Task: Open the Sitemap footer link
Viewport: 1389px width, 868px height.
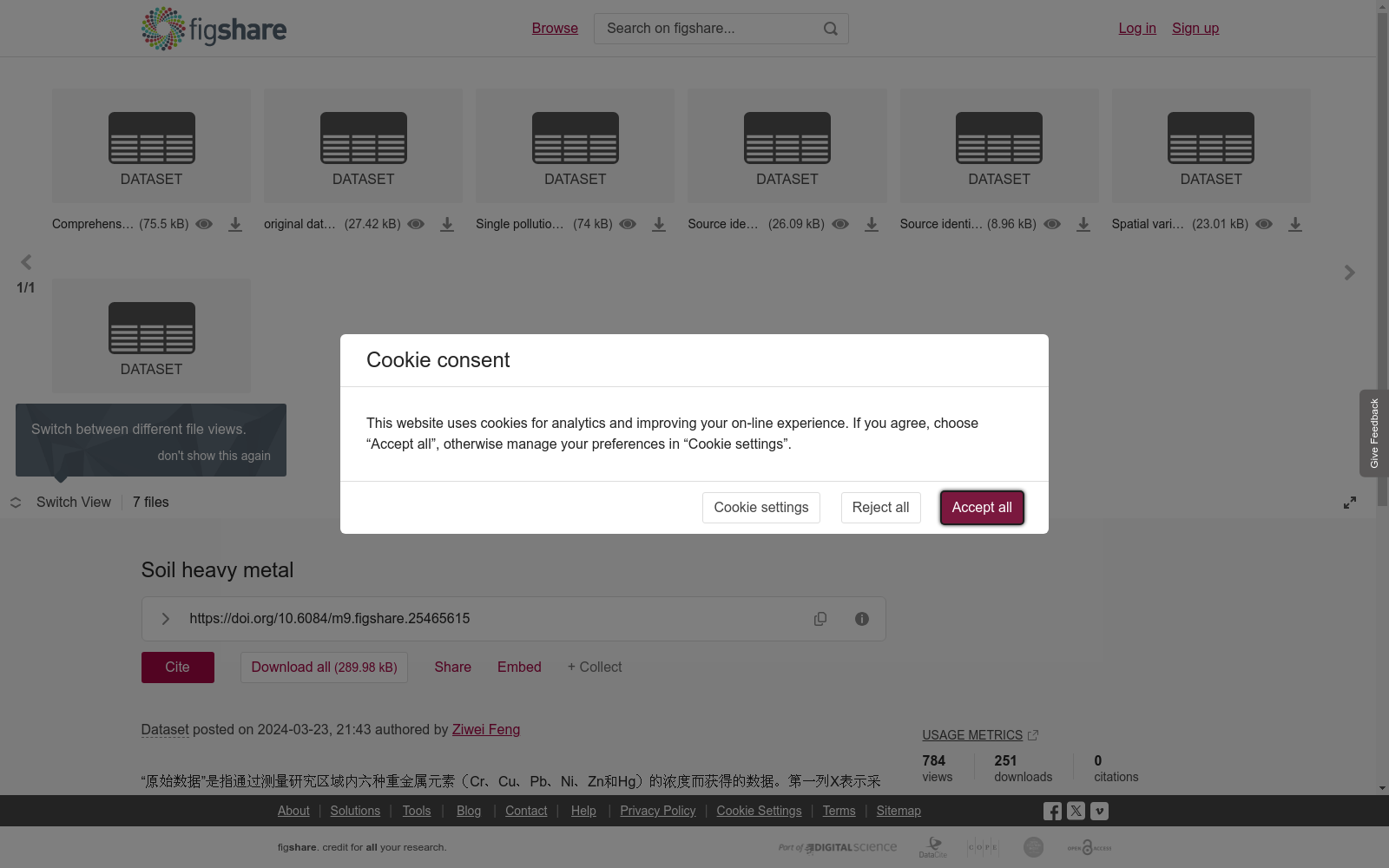Action: [899, 811]
